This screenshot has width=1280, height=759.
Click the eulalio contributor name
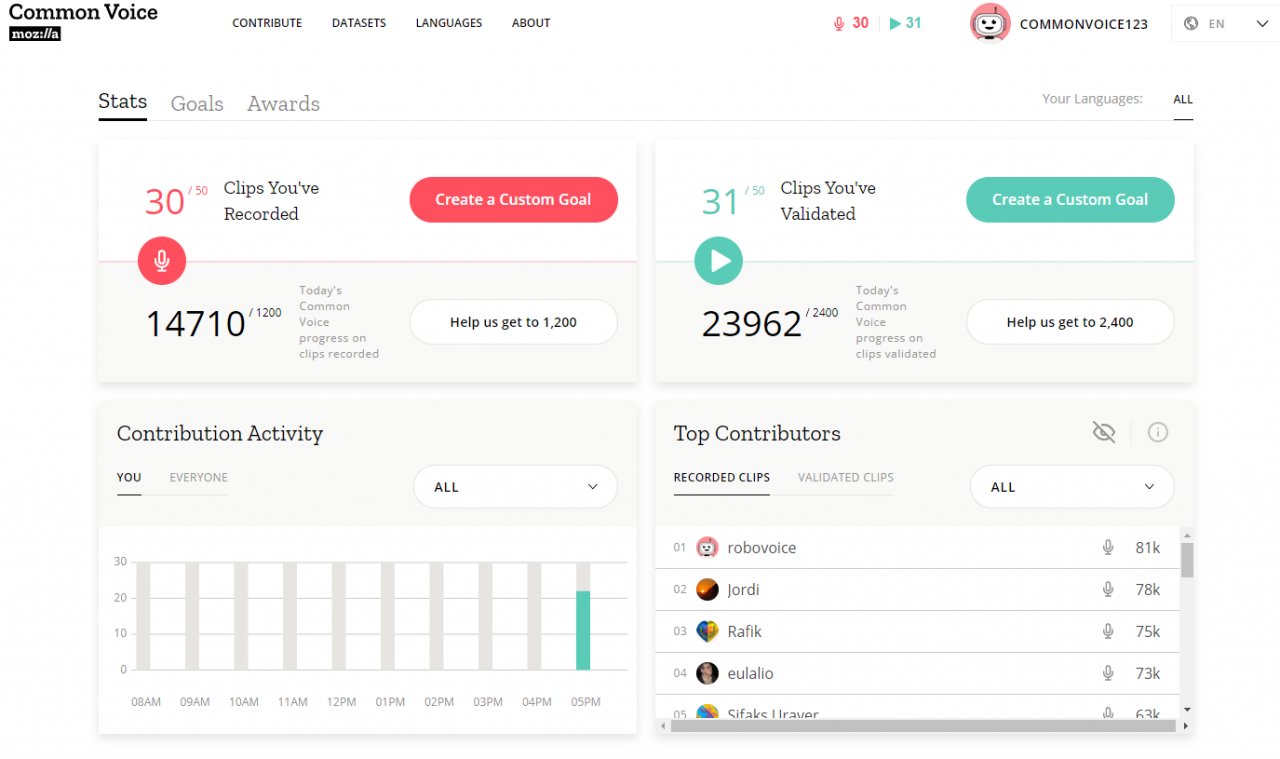click(x=750, y=674)
